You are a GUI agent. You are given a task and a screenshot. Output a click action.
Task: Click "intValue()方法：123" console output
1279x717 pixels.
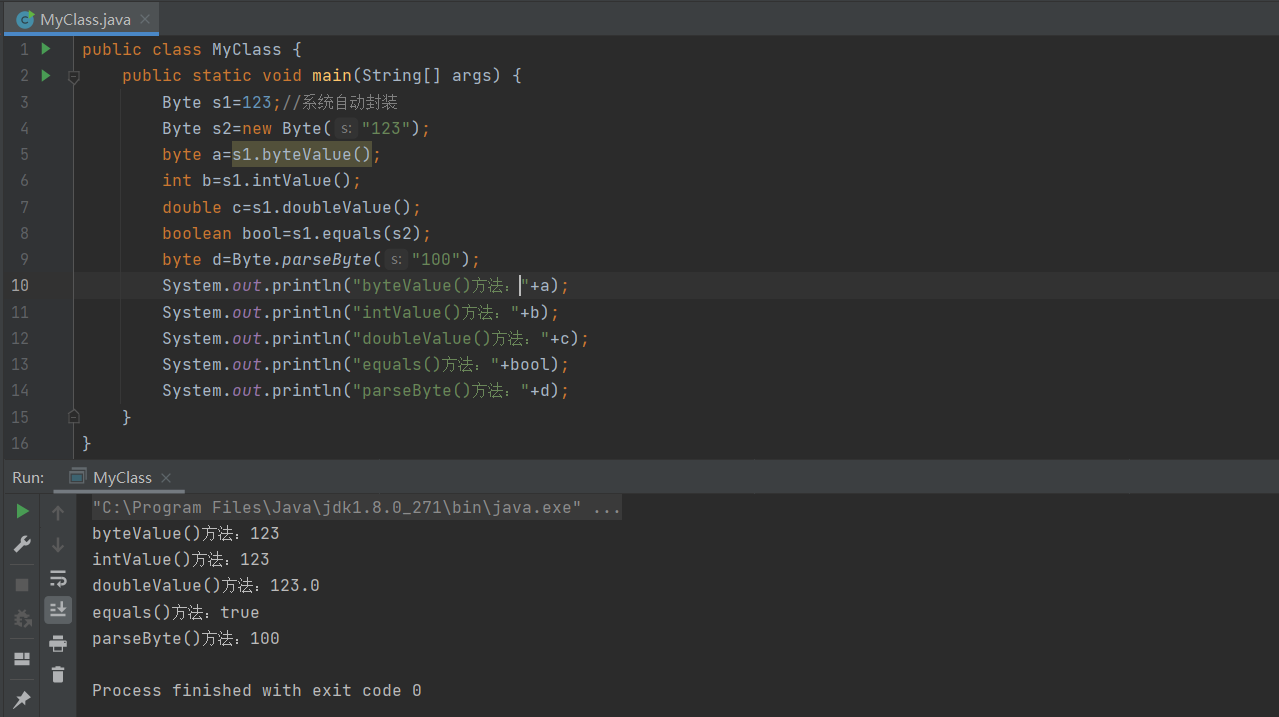click(181, 560)
